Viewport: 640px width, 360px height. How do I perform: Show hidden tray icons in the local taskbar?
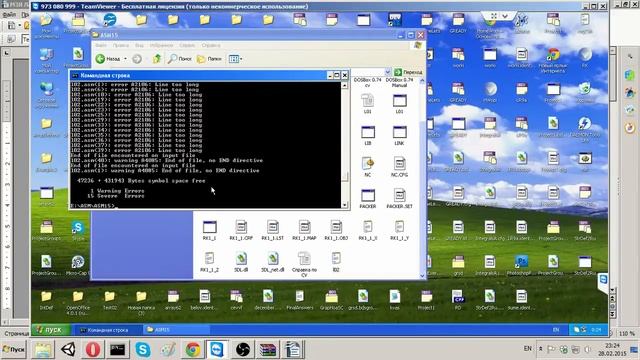click(x=540, y=349)
